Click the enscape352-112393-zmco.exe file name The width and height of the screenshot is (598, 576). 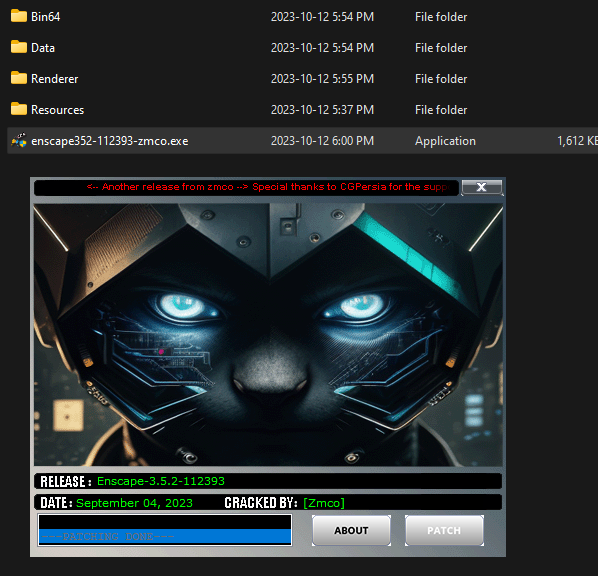pos(109,141)
